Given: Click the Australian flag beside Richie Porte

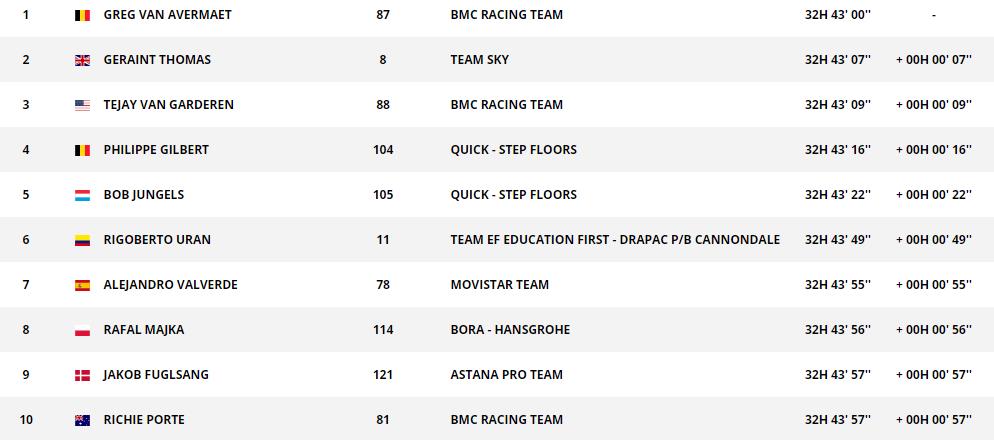Looking at the screenshot, I should (82, 420).
